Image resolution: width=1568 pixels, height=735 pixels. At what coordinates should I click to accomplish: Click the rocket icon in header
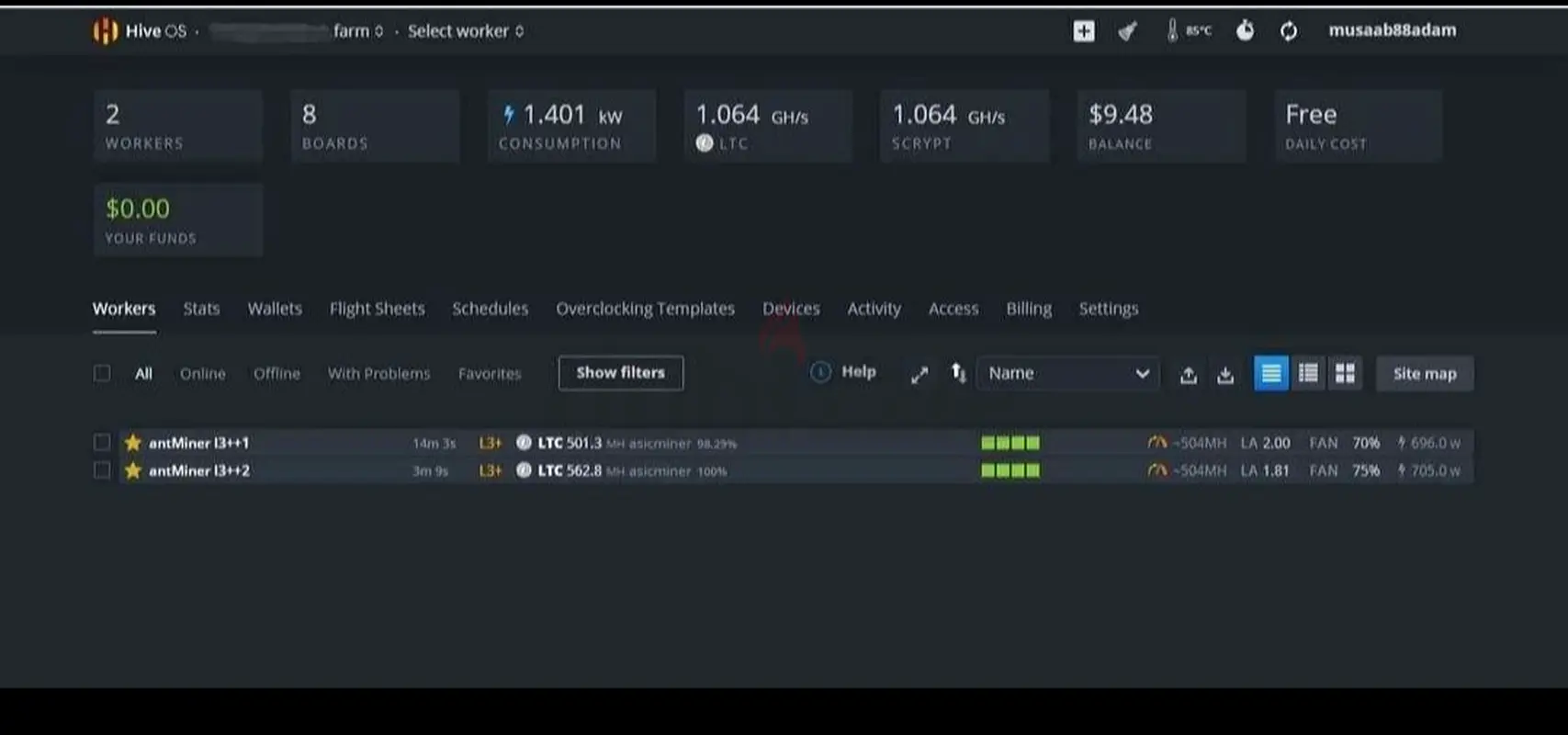point(1127,31)
